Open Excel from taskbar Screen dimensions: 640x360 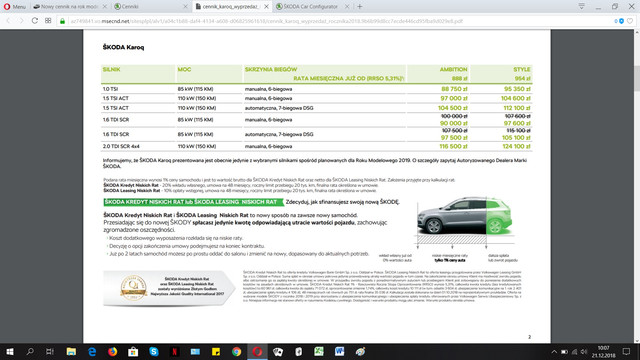[319, 351]
